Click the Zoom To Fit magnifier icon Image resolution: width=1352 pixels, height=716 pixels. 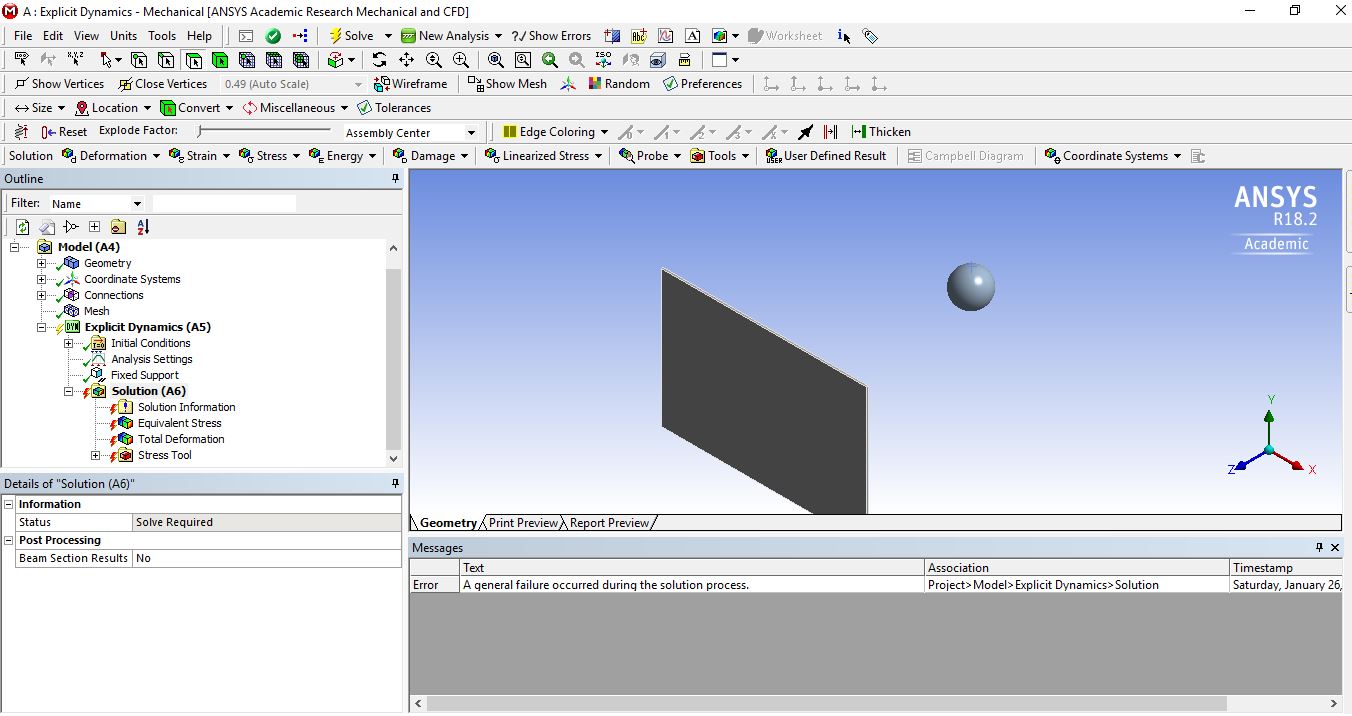click(x=496, y=60)
